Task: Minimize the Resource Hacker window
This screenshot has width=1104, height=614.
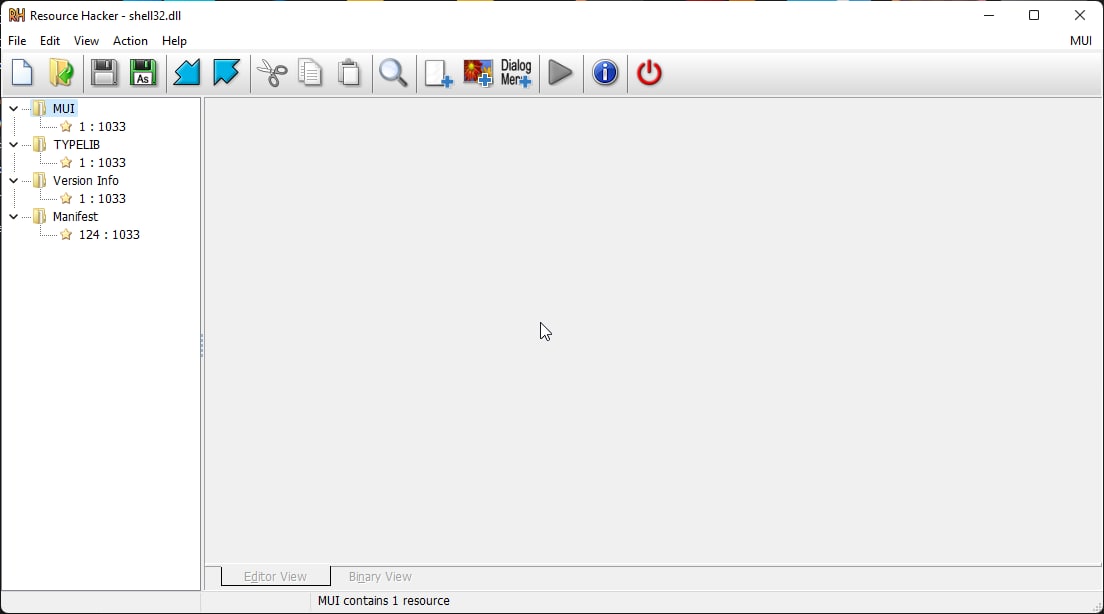Action: (x=989, y=15)
